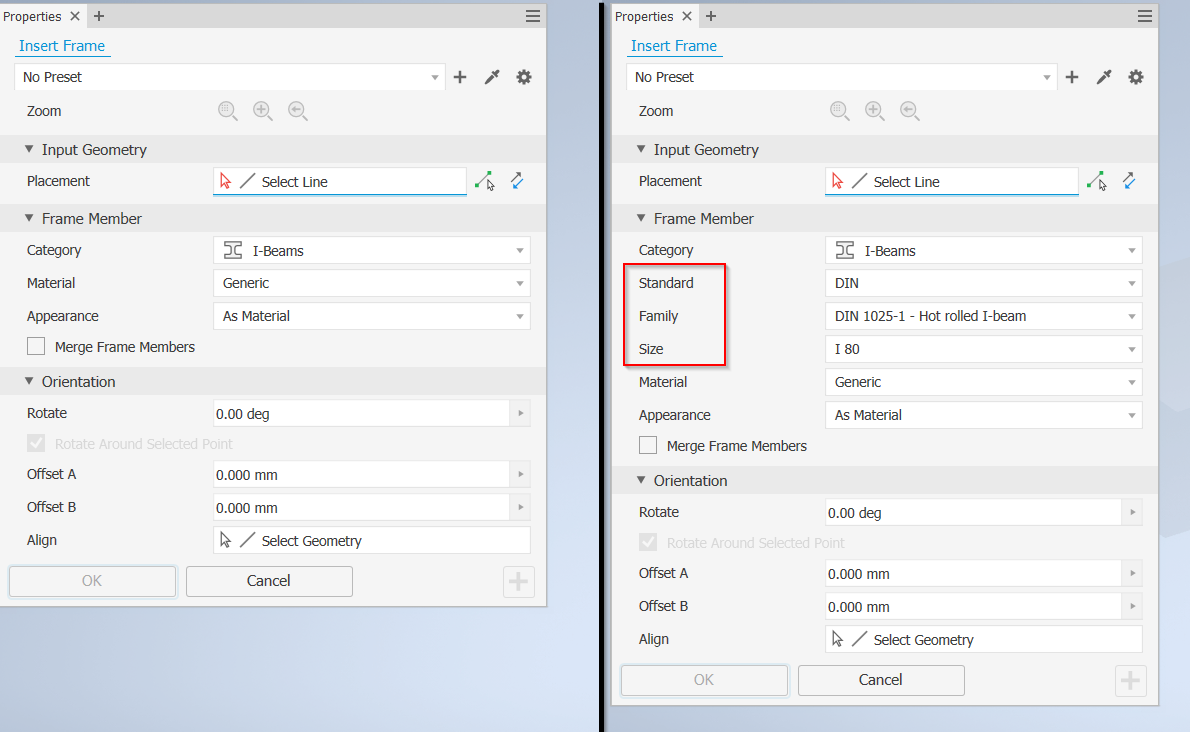Click the flyout arrow beside Offset A

519,475
